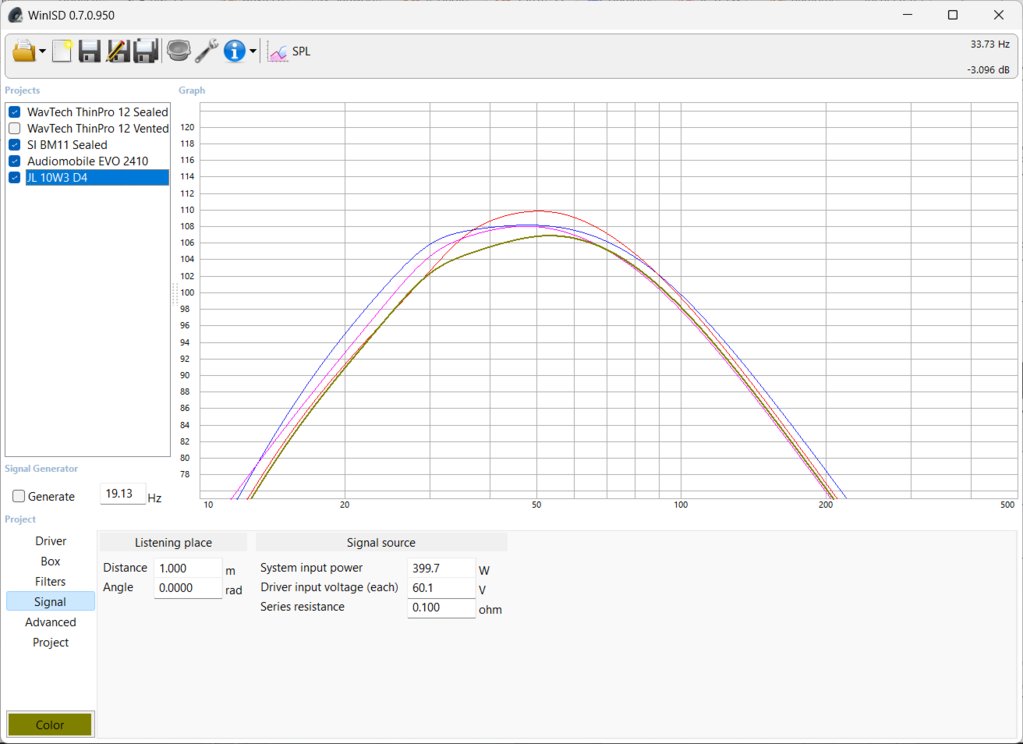The height and width of the screenshot is (744, 1023).
Task: Uncheck WavTech ThinPro 12 Sealed project
Action: pos(15,112)
